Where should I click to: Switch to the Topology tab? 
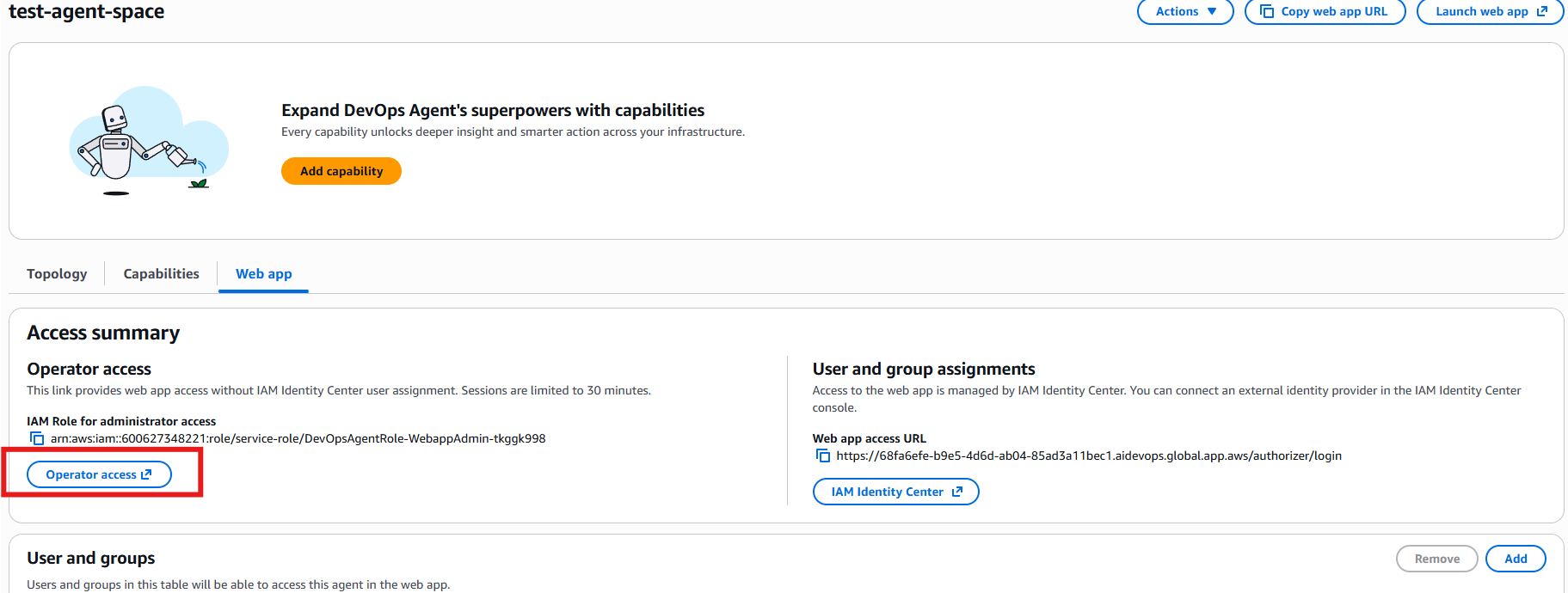click(57, 273)
